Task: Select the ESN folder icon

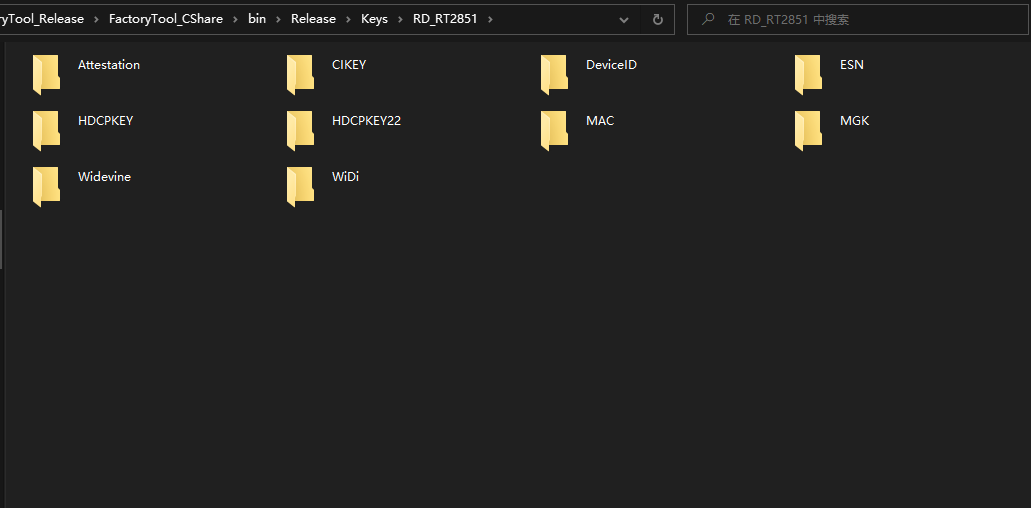Action: 808,74
